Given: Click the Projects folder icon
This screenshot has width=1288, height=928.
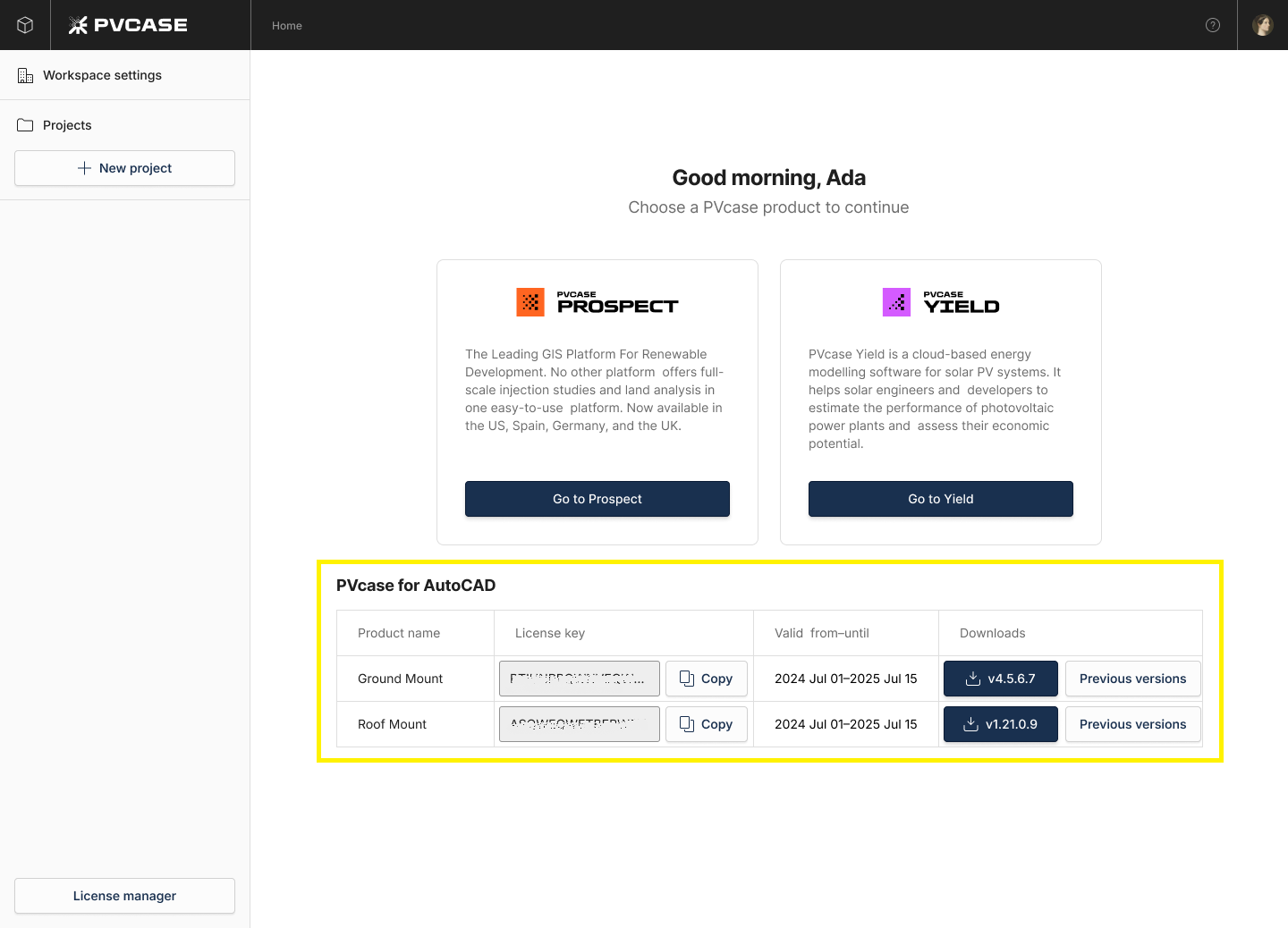Looking at the screenshot, I should tap(25, 125).
